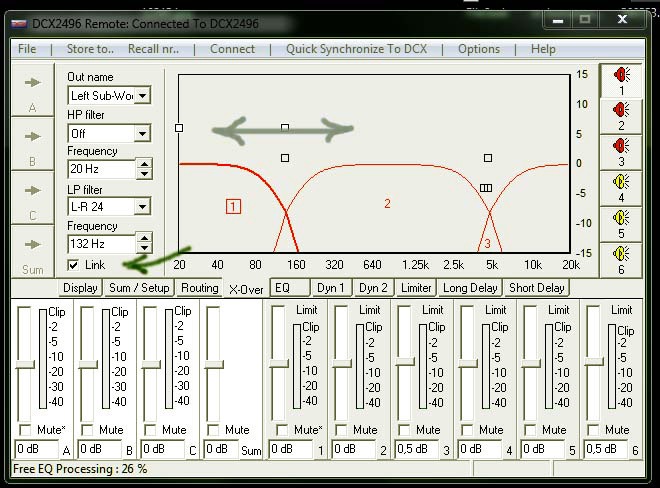The width and height of the screenshot is (660, 488).
Task: Click Quick Synchronize To DCX
Action: (357, 49)
